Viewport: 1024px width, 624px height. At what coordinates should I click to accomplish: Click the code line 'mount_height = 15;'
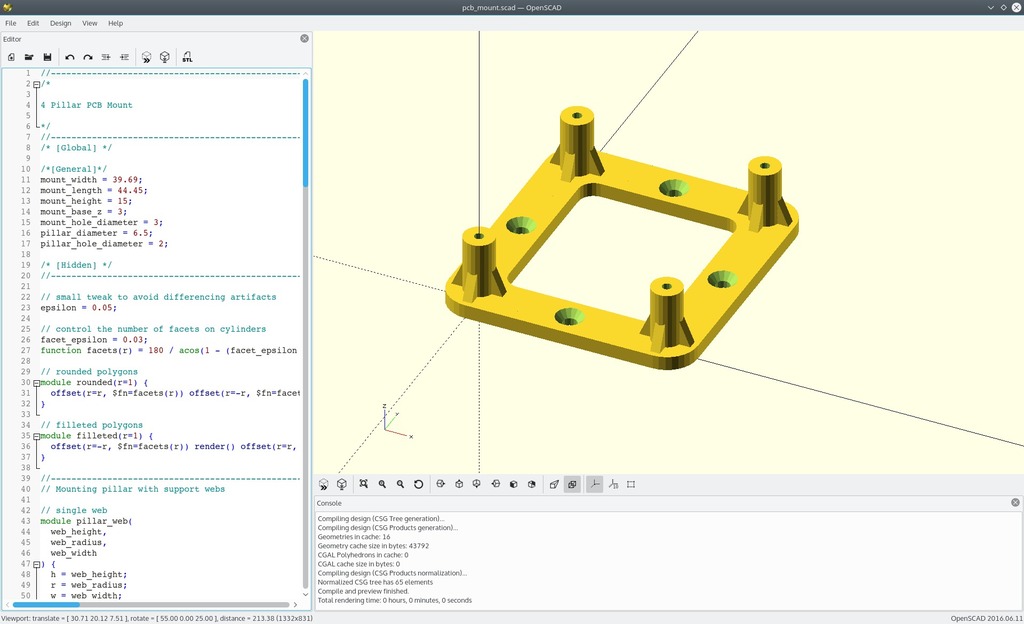click(86, 201)
